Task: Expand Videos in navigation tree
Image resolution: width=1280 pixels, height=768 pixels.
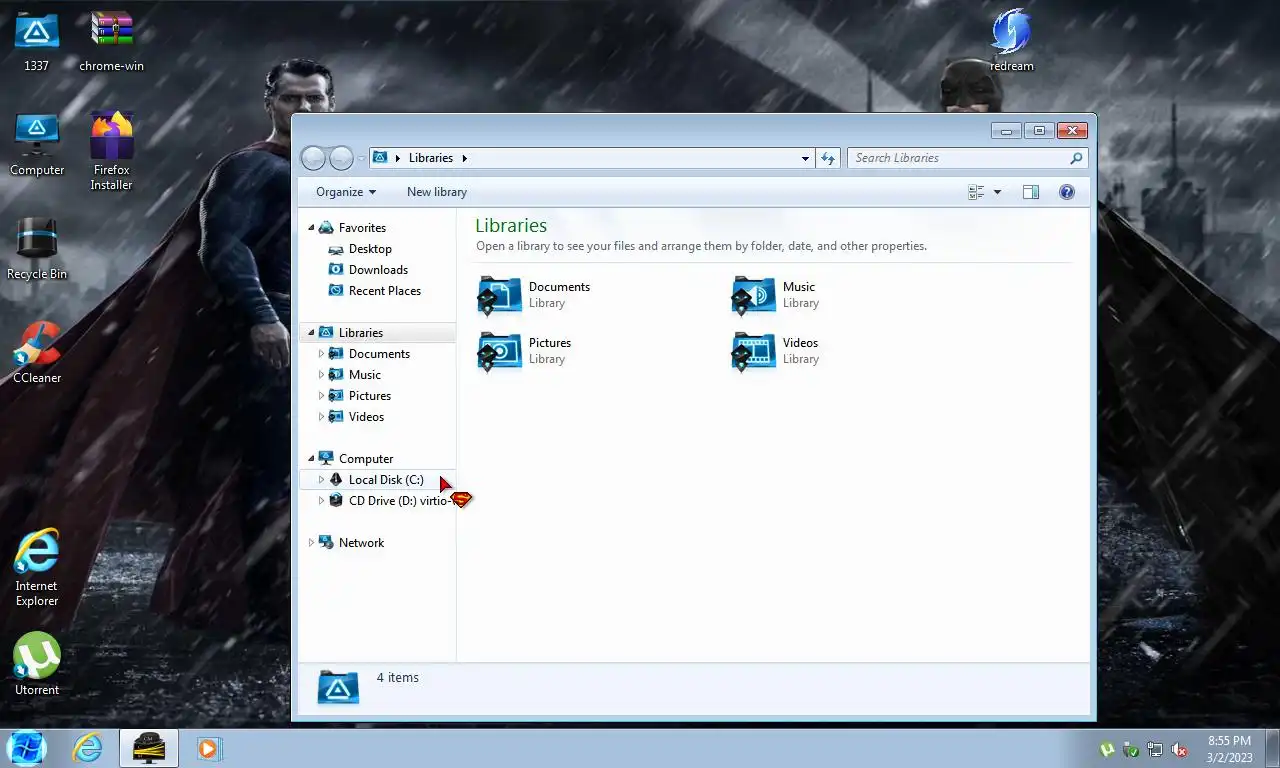Action: point(321,417)
